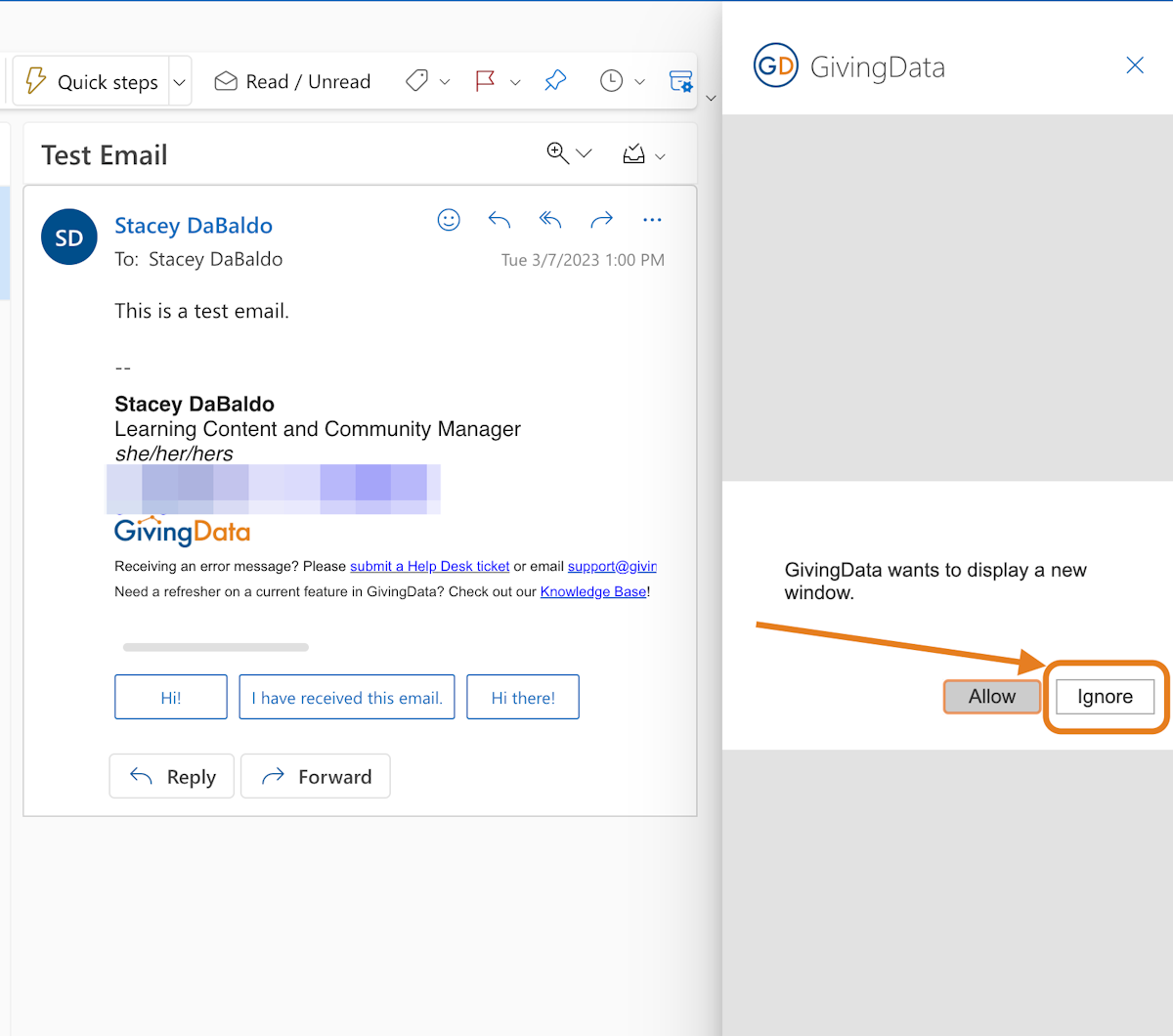The width and height of the screenshot is (1173, 1036).
Task: Expand the snooze clock dropdown
Action: click(640, 82)
